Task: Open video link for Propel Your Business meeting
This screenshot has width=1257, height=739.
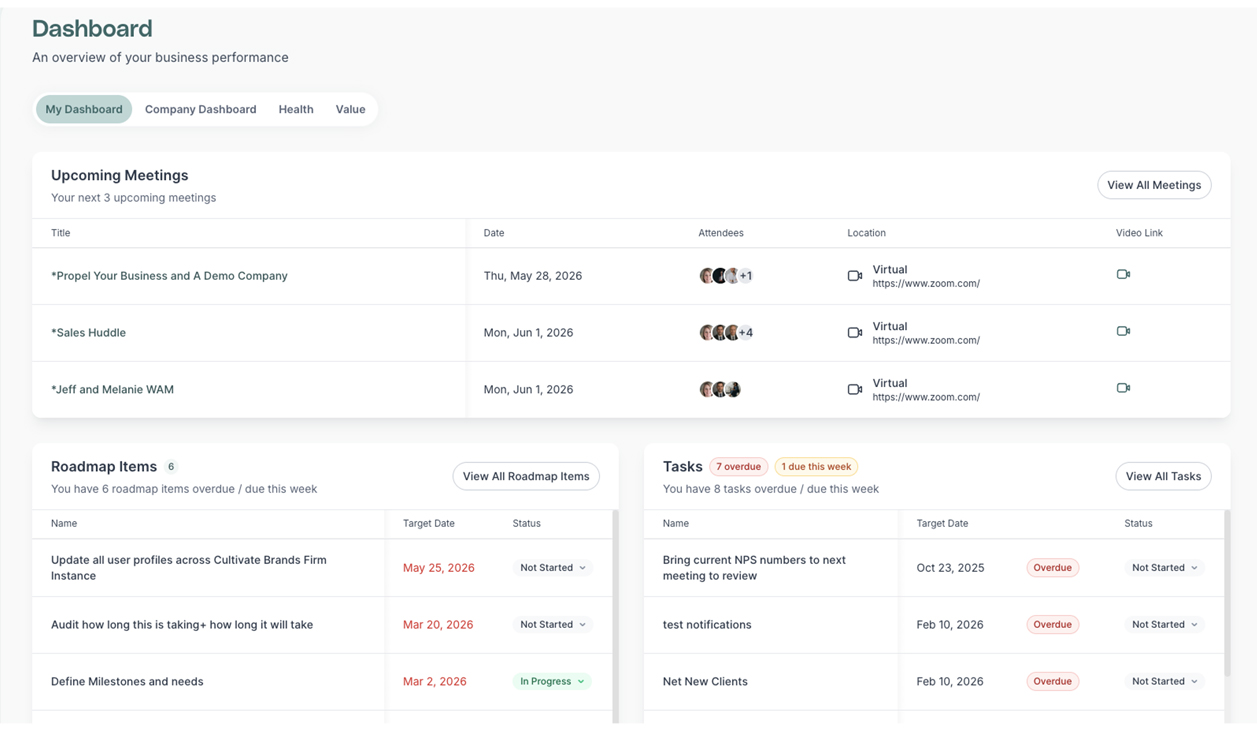Action: 1123,274
